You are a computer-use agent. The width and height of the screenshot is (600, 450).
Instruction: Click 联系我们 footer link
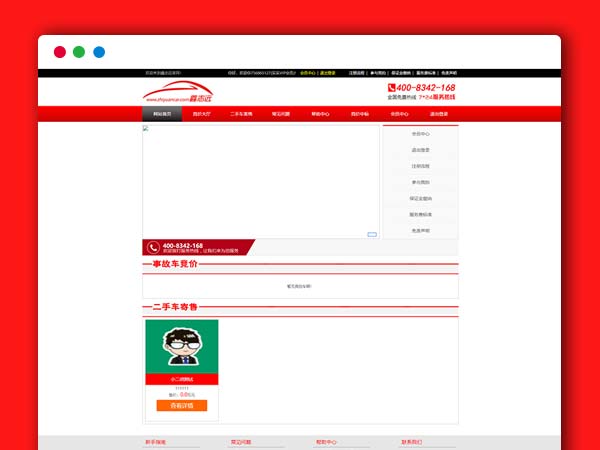tap(412, 441)
